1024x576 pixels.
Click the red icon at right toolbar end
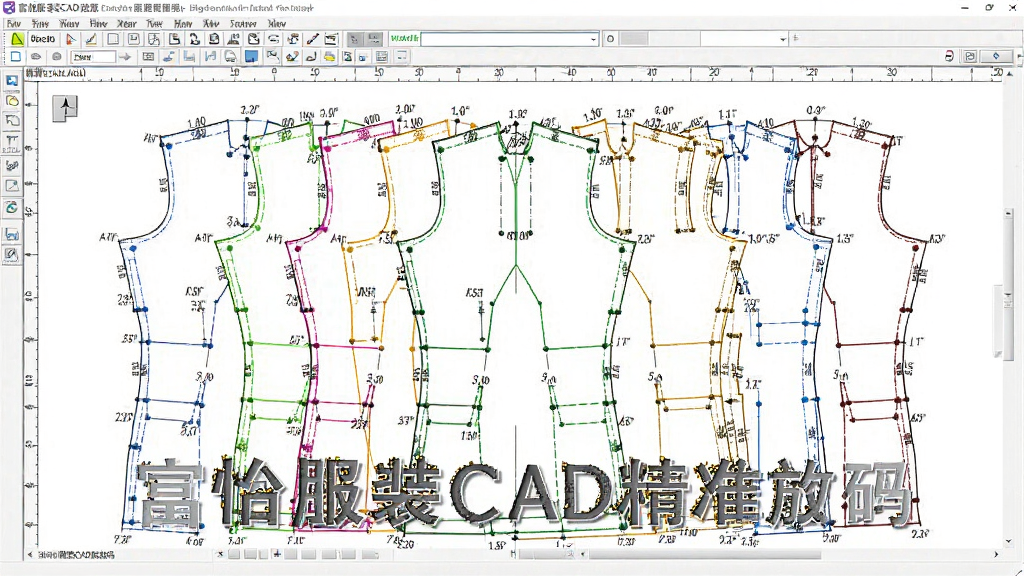(949, 56)
